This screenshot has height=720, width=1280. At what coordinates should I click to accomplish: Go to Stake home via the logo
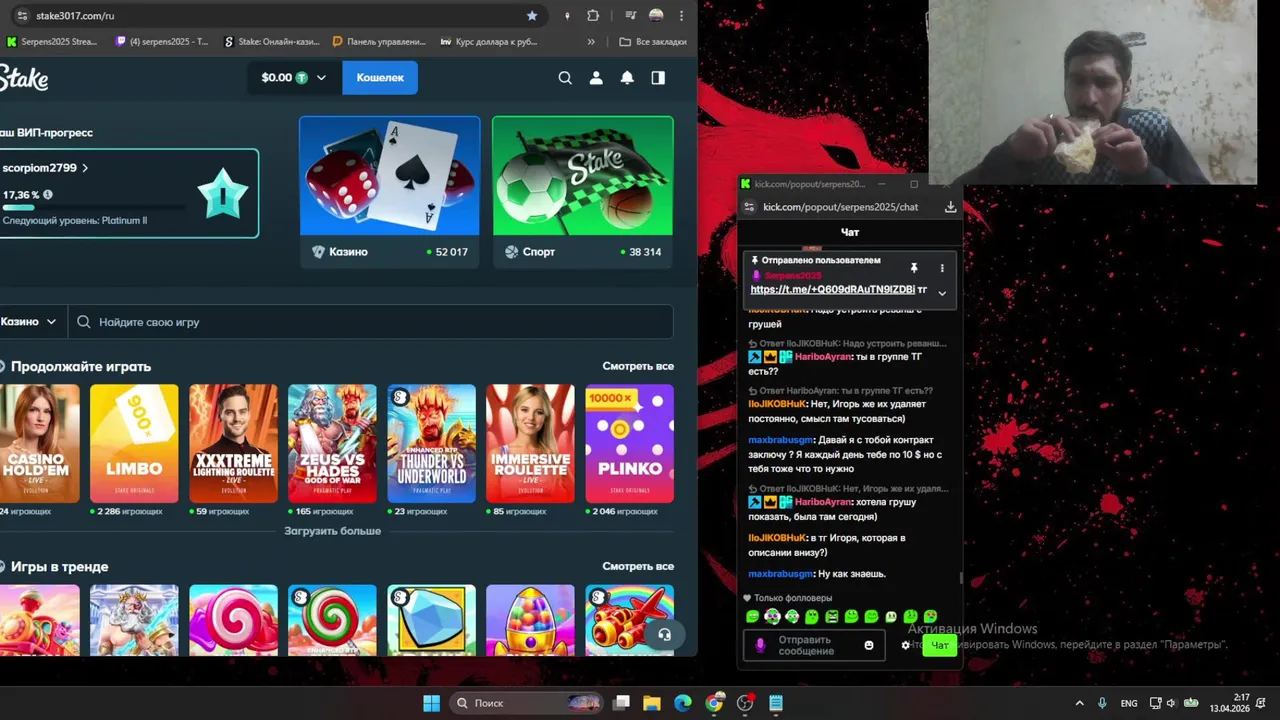[24, 79]
